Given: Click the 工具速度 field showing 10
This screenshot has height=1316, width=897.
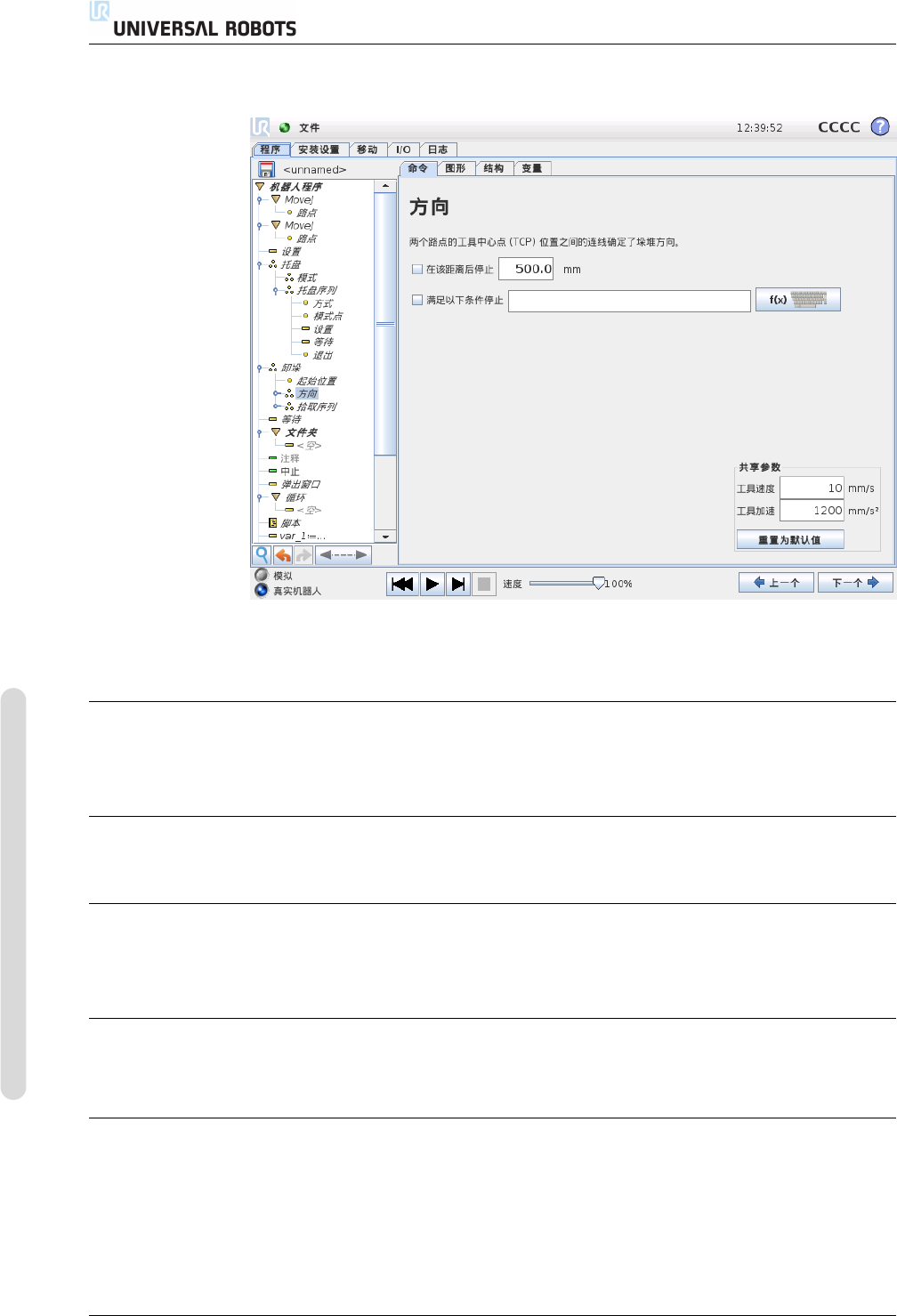Looking at the screenshot, I should click(812, 488).
